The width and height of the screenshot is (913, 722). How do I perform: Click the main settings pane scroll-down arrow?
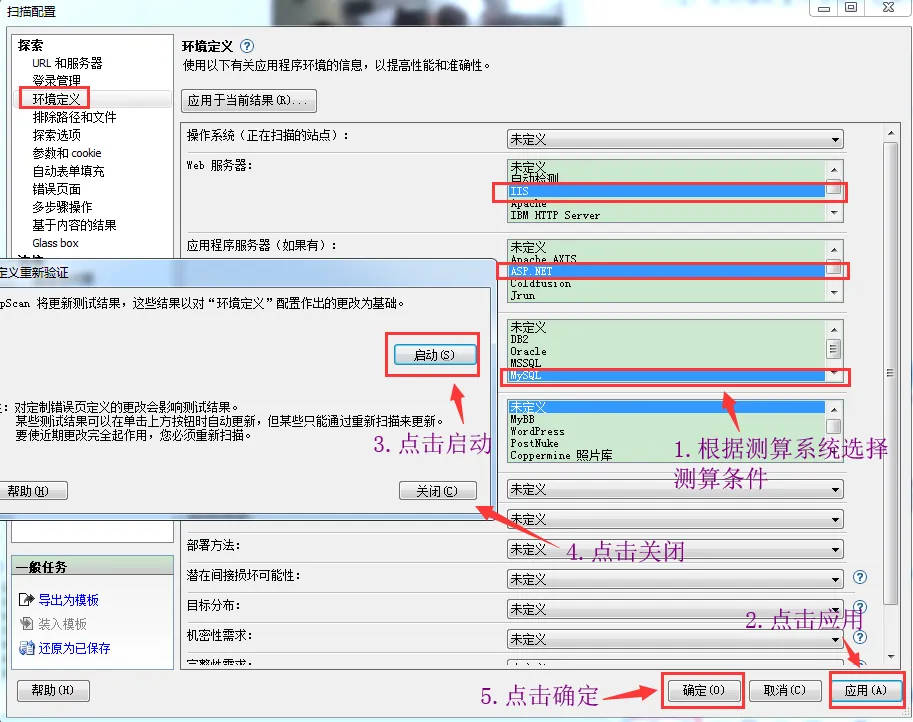tap(891, 656)
